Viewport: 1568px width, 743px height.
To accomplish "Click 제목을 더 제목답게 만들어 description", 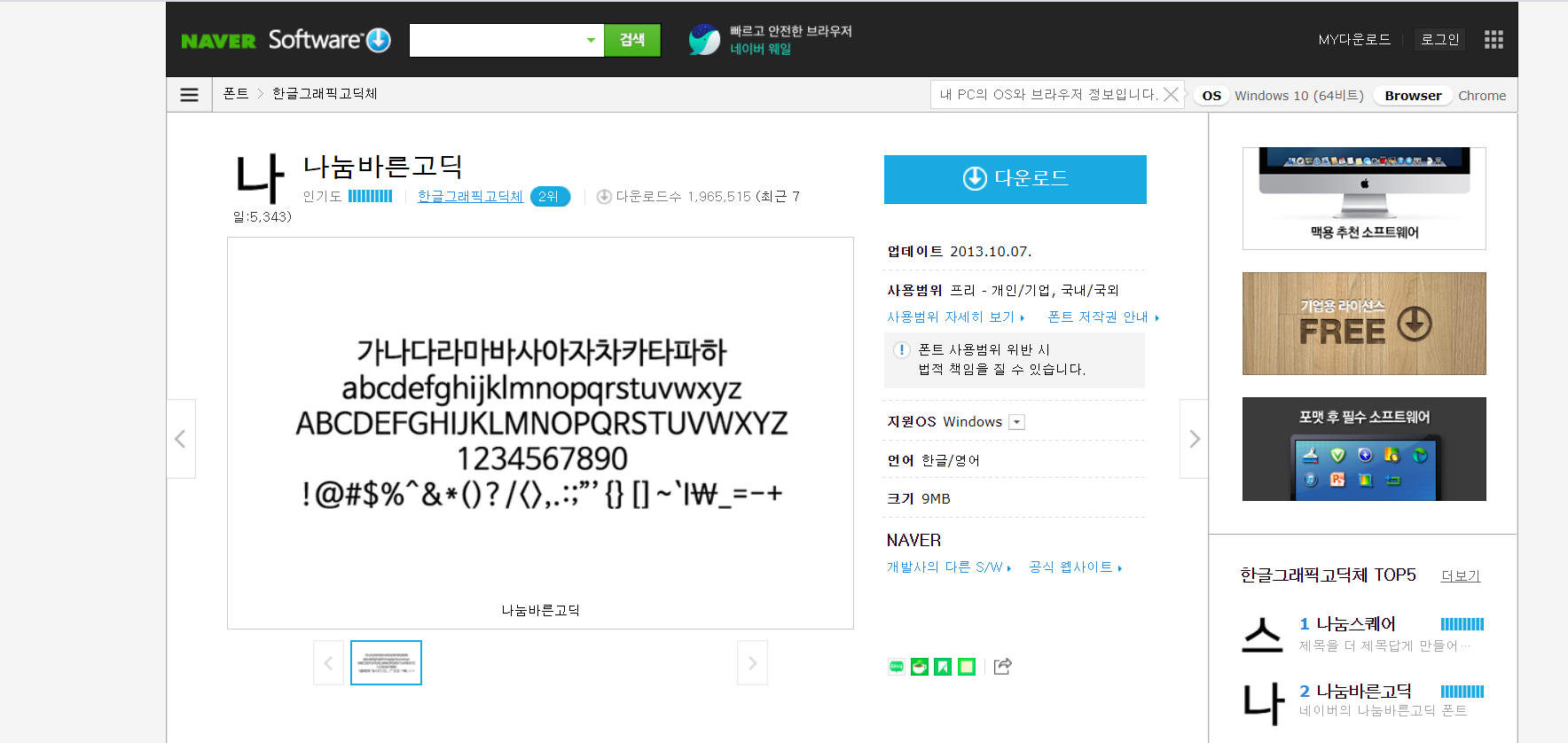I will (1384, 645).
